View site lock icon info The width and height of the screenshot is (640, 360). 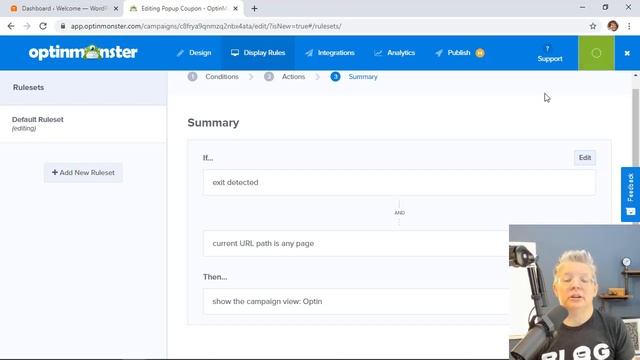pos(62,26)
